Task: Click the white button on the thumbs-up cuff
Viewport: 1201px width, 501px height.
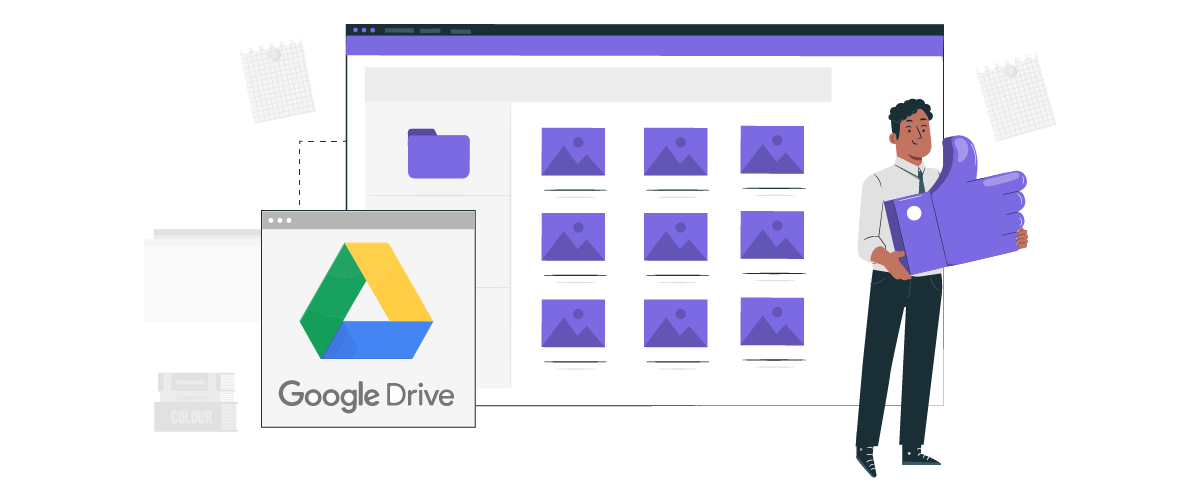Action: click(x=913, y=214)
